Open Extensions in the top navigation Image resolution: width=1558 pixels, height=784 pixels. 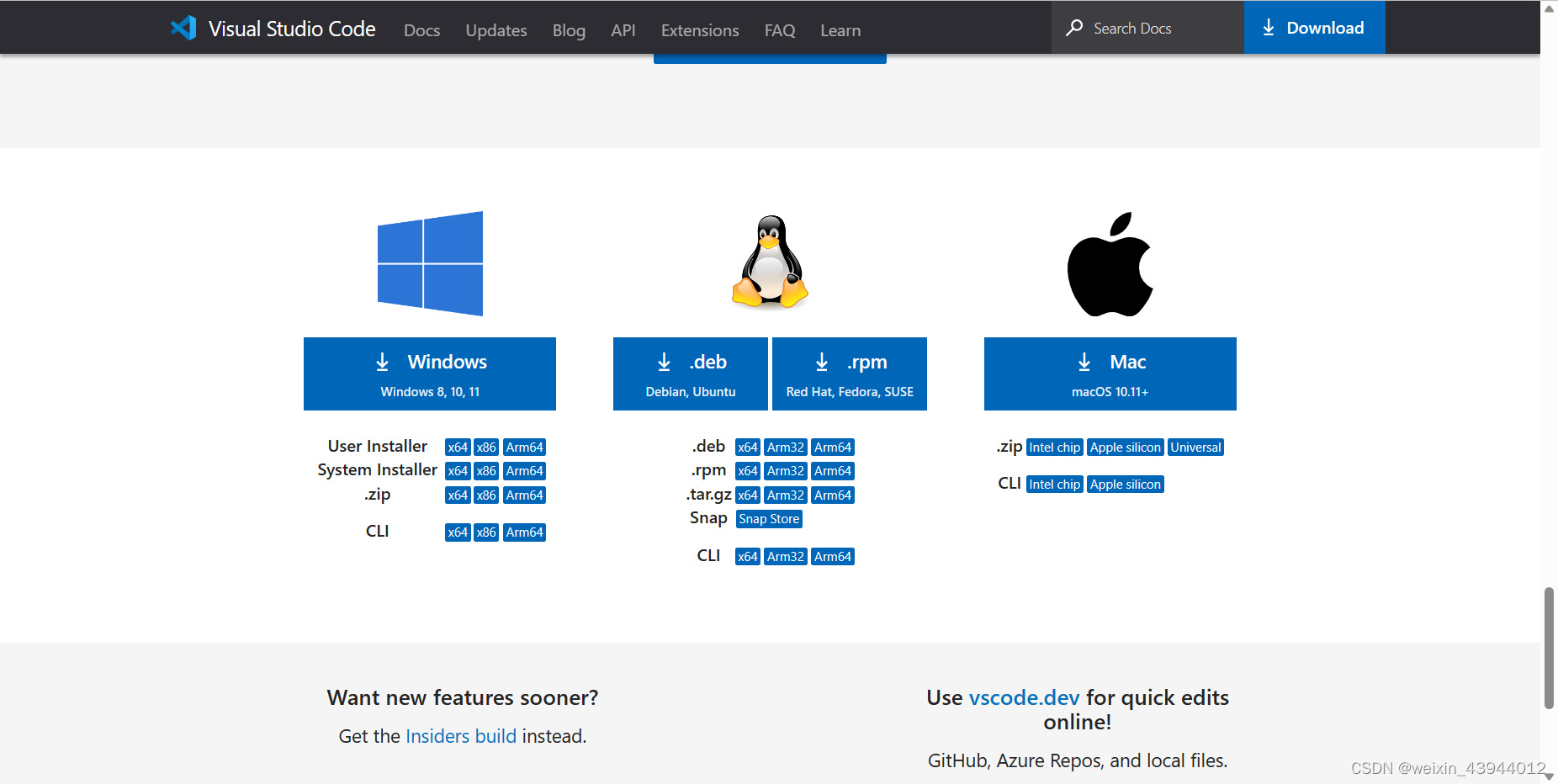pyautogui.click(x=700, y=30)
